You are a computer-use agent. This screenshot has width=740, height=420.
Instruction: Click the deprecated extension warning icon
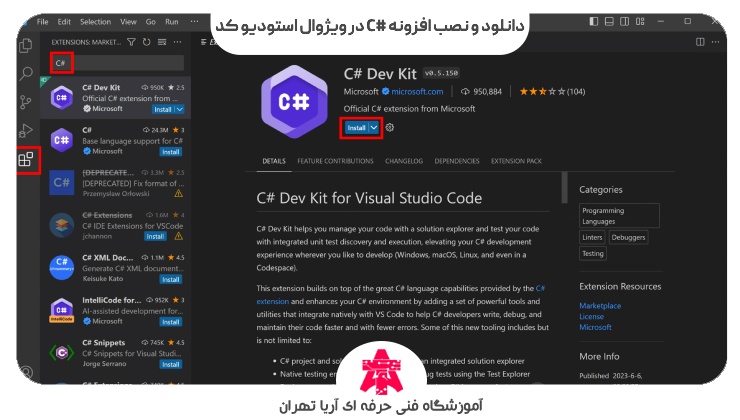(178, 193)
